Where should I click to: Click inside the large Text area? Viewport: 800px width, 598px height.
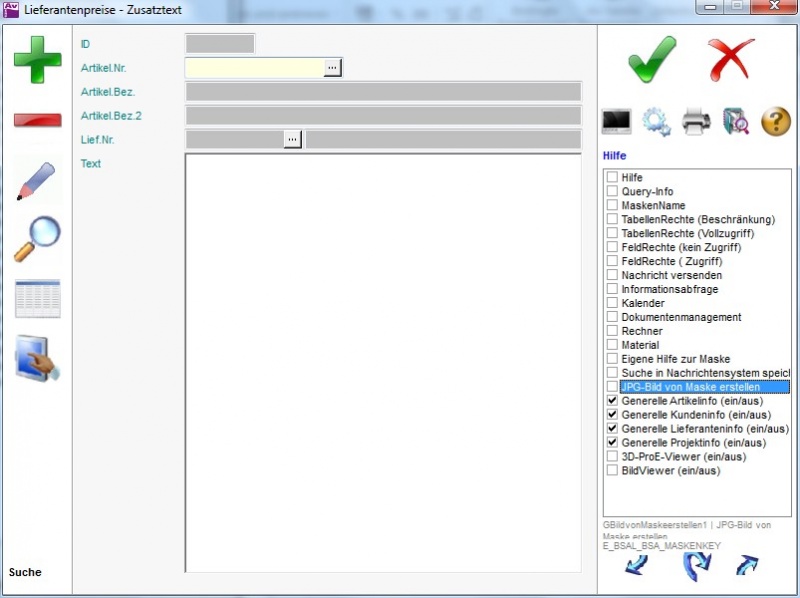pos(383,362)
